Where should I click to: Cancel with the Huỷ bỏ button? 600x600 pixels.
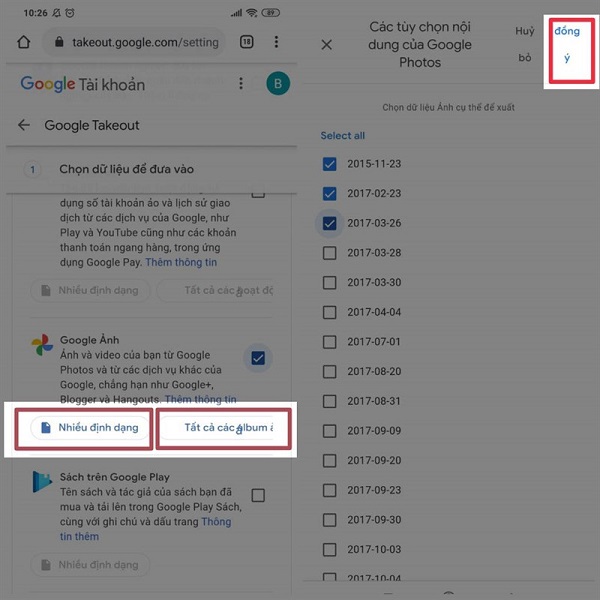(525, 44)
